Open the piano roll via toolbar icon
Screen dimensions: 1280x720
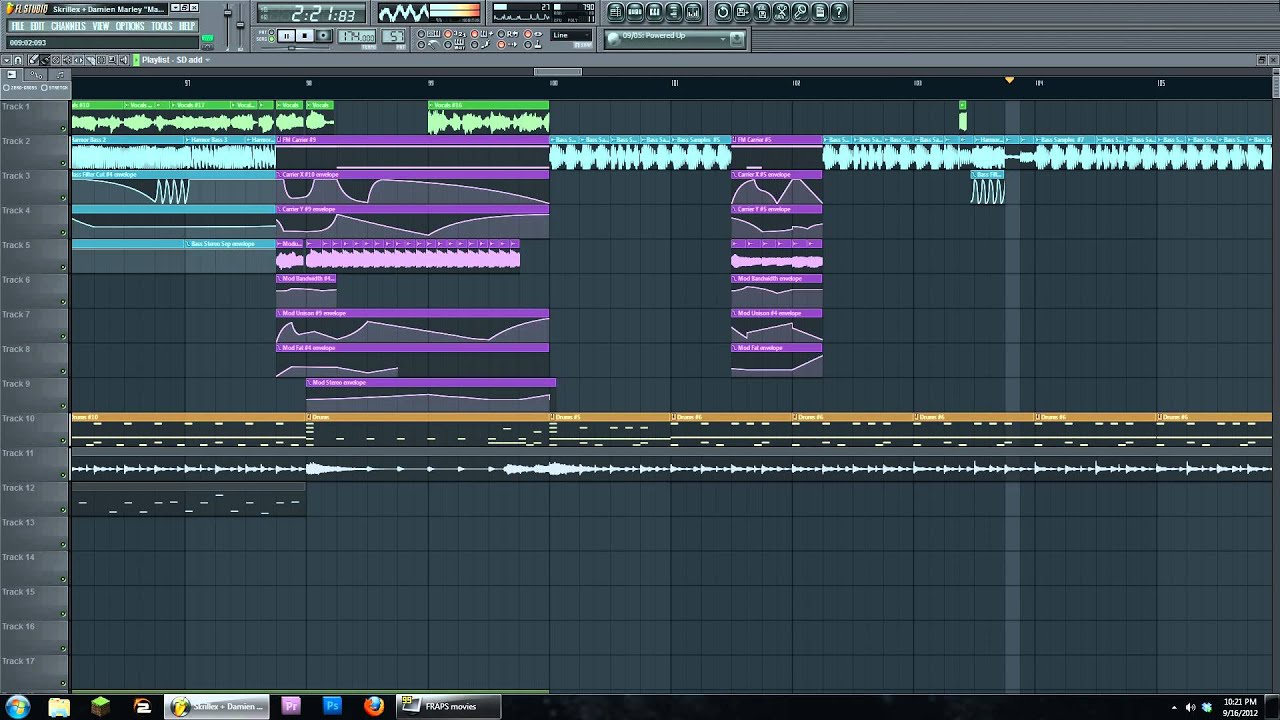click(x=654, y=12)
